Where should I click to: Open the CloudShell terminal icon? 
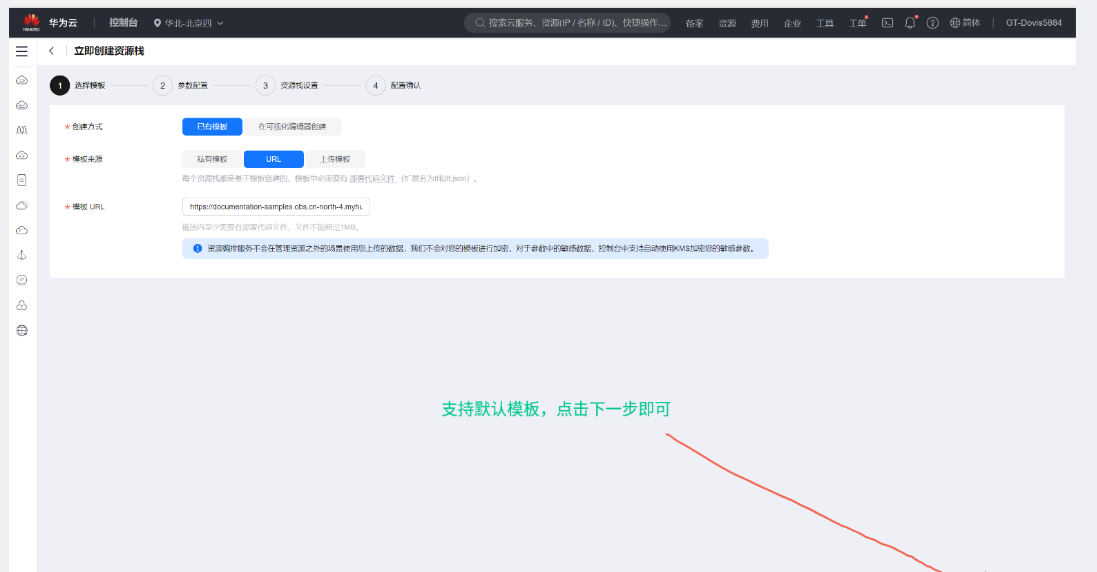pyautogui.click(x=887, y=23)
